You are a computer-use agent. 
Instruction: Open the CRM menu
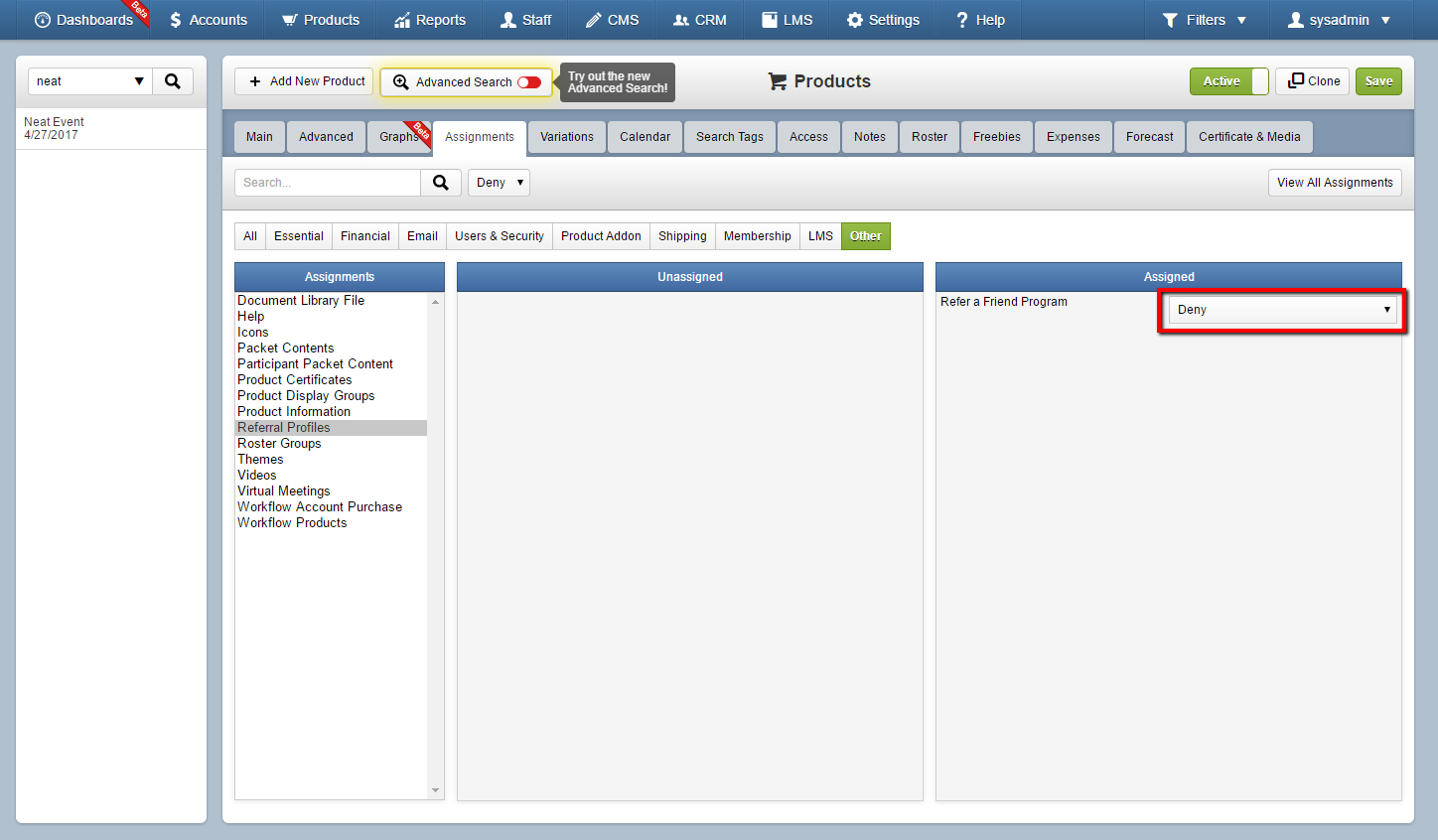[x=699, y=20]
